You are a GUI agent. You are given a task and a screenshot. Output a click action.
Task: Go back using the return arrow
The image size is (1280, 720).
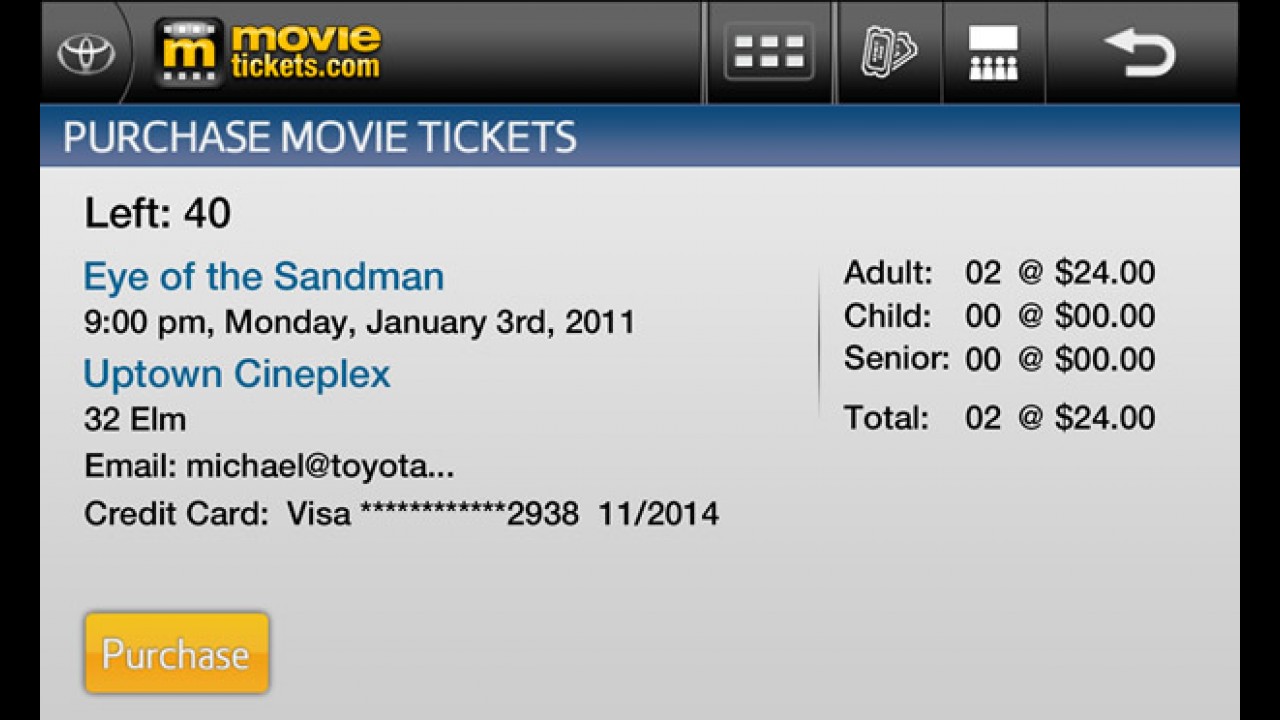1139,52
